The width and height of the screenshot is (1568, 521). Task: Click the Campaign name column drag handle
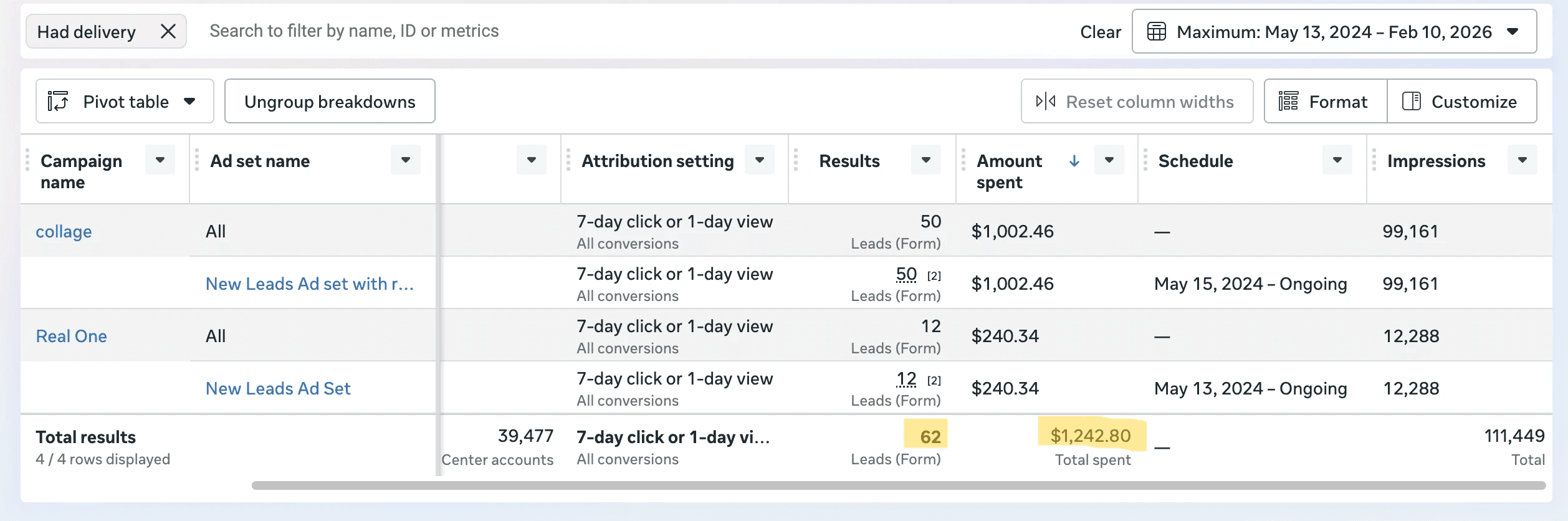[x=27, y=160]
